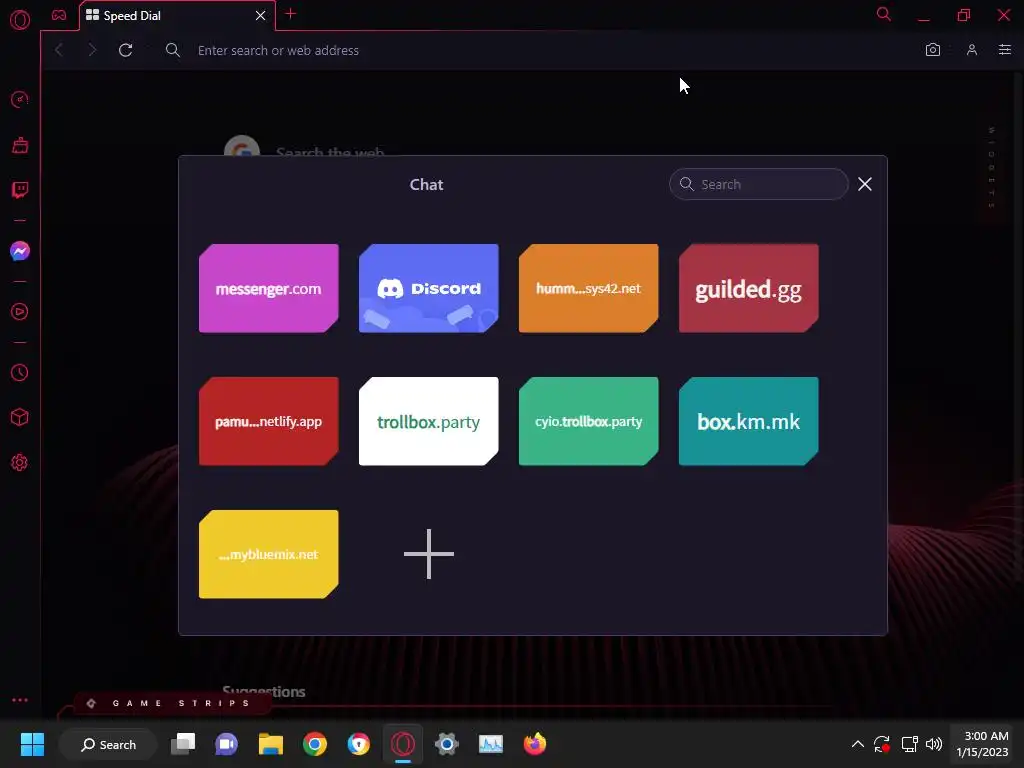Open Extensions cube icon in sidebar

tap(20, 417)
